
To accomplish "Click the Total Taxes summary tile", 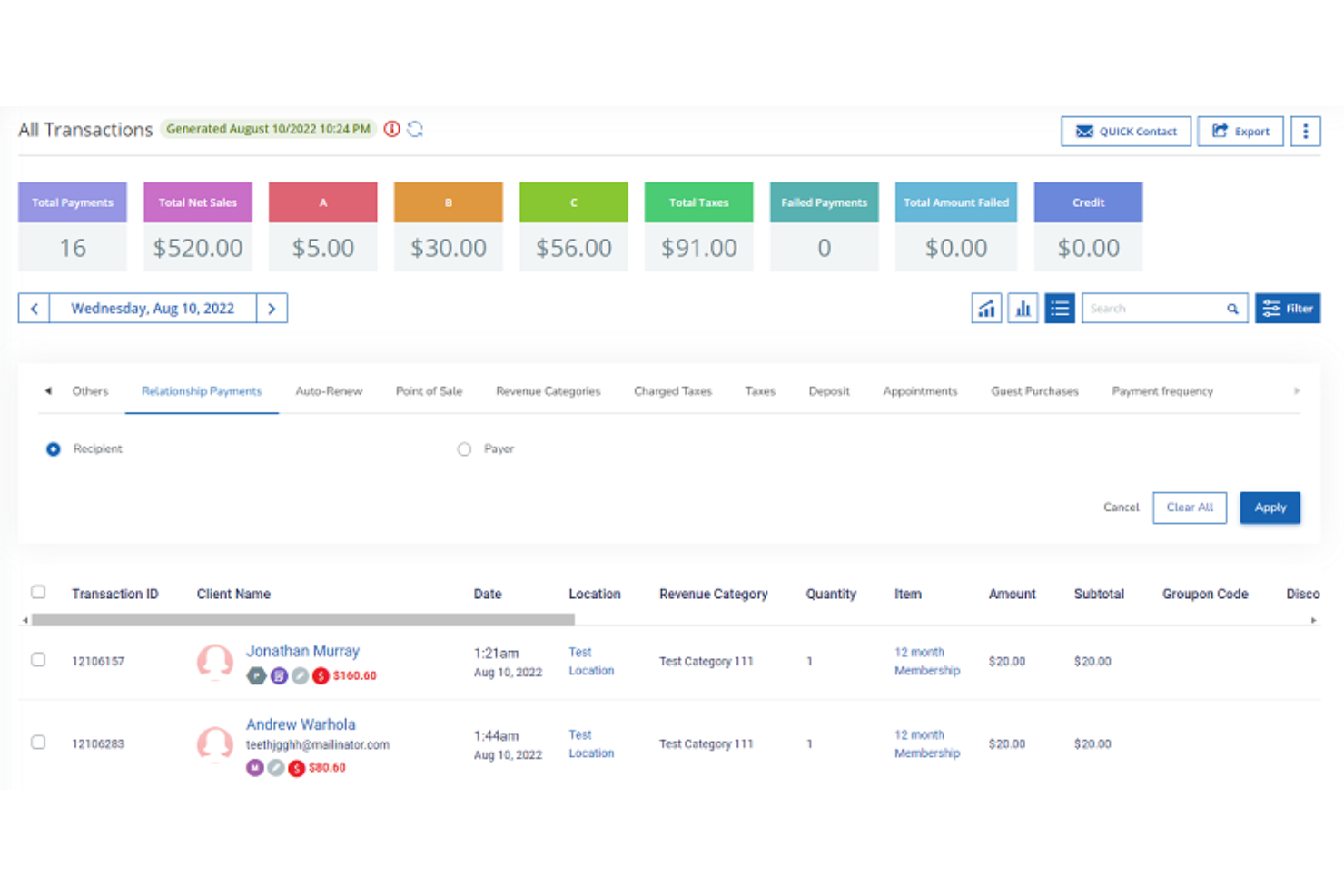I will point(699,227).
